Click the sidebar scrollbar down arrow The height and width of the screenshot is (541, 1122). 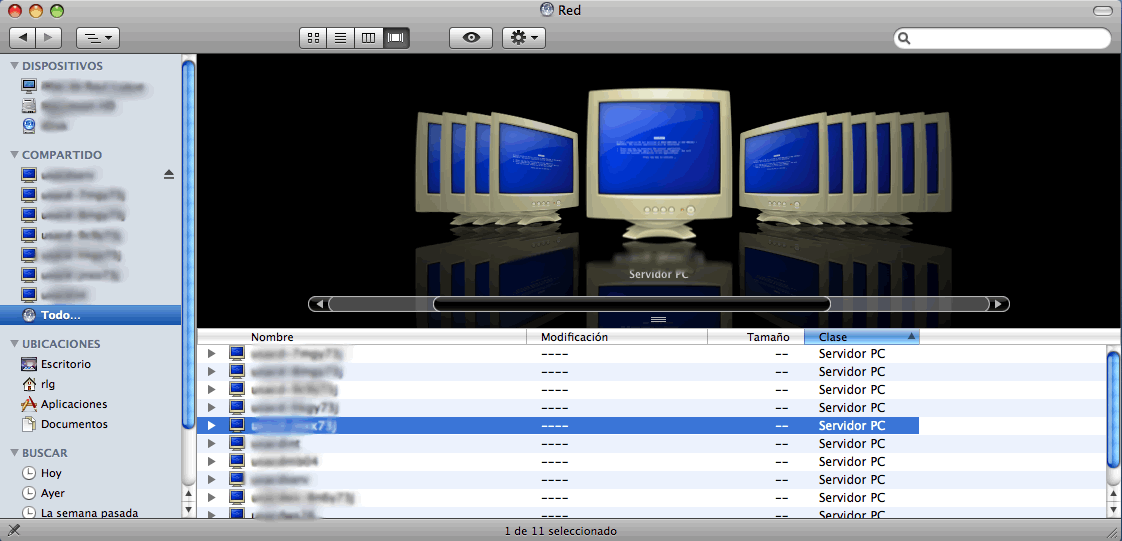(x=188, y=510)
